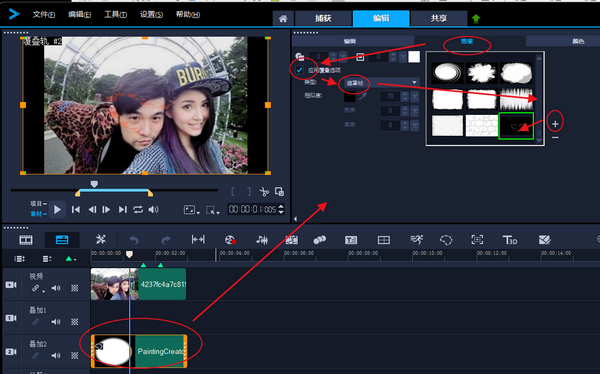Toggle the apply overlay options checkbox

299,70
